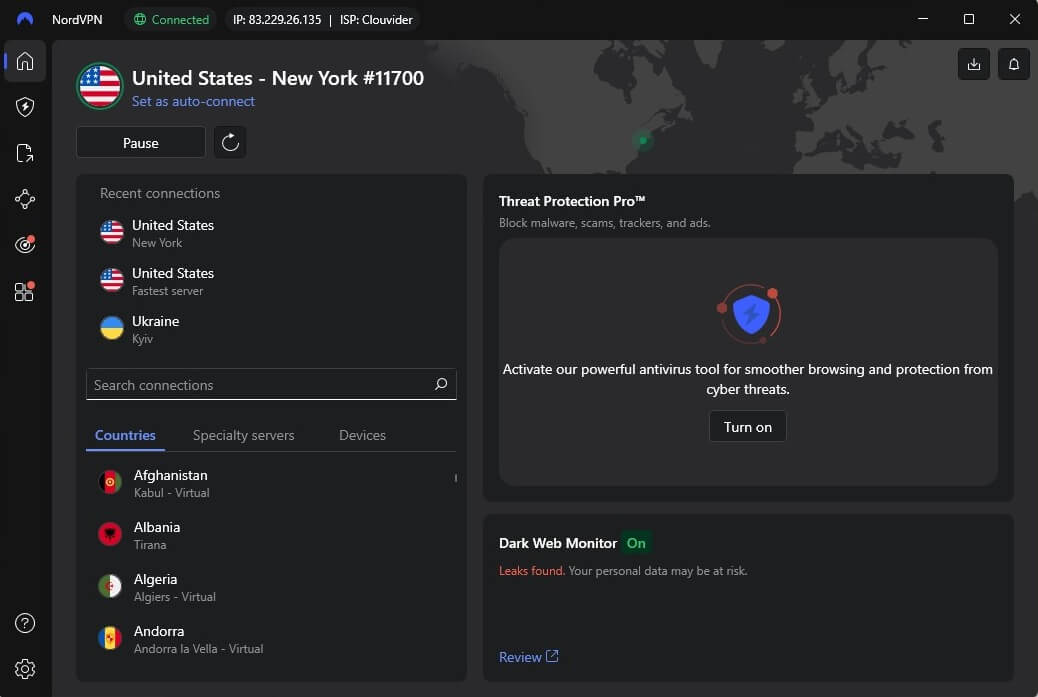Open notifications via the bell icon
1038x697 pixels.
[1013, 63]
